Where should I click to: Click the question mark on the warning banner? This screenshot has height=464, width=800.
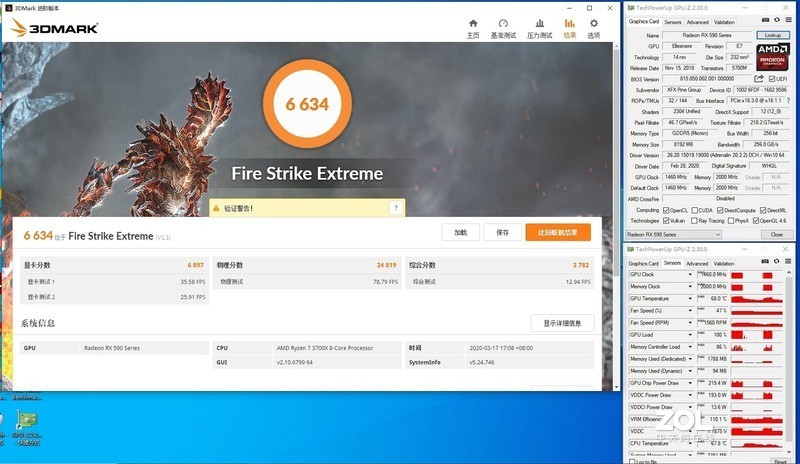click(x=396, y=208)
